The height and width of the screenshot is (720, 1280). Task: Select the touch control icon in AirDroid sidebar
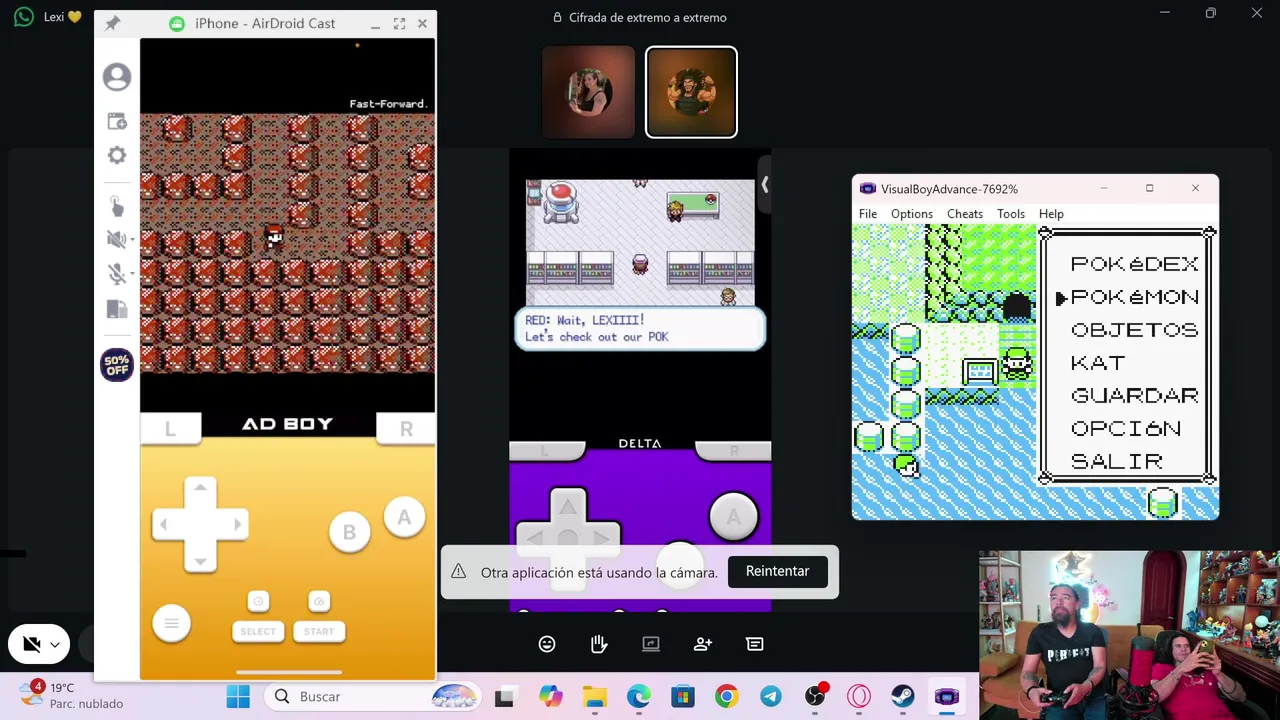click(117, 206)
